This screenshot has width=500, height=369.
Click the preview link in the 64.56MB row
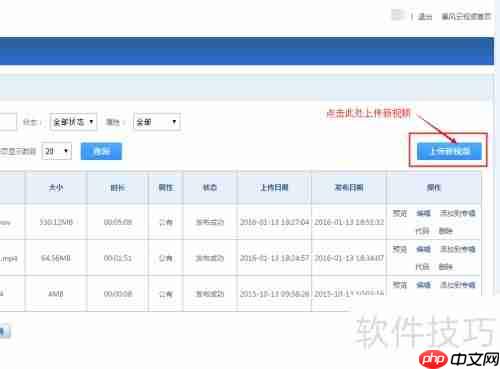click(400, 249)
